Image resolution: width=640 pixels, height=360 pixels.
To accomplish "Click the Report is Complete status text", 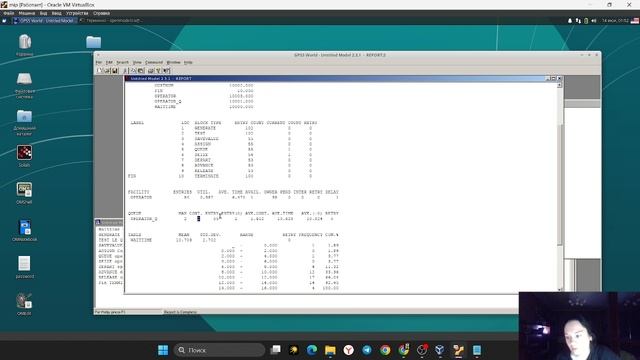I will (180, 312).
